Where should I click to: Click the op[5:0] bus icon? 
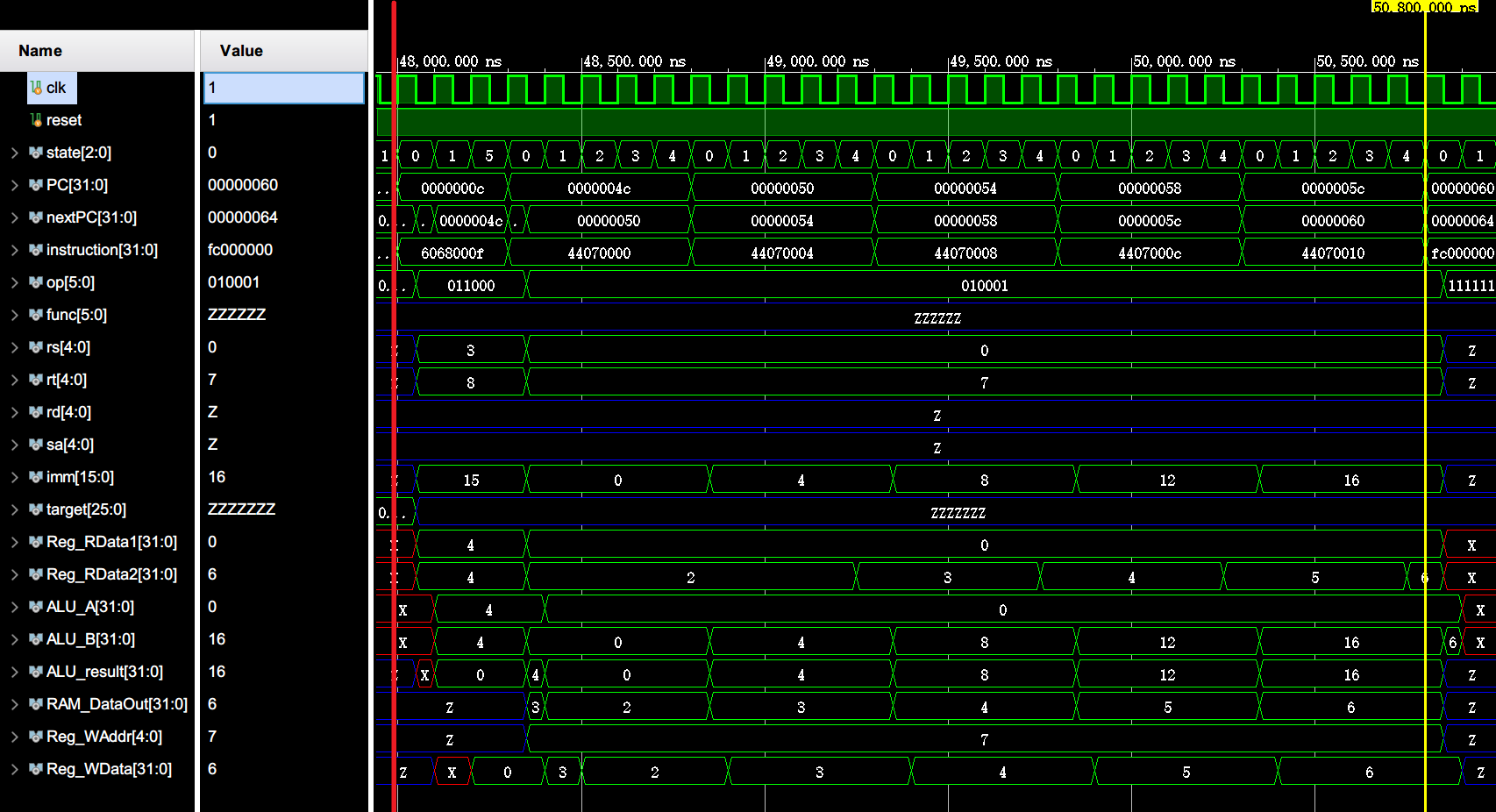tap(36, 282)
